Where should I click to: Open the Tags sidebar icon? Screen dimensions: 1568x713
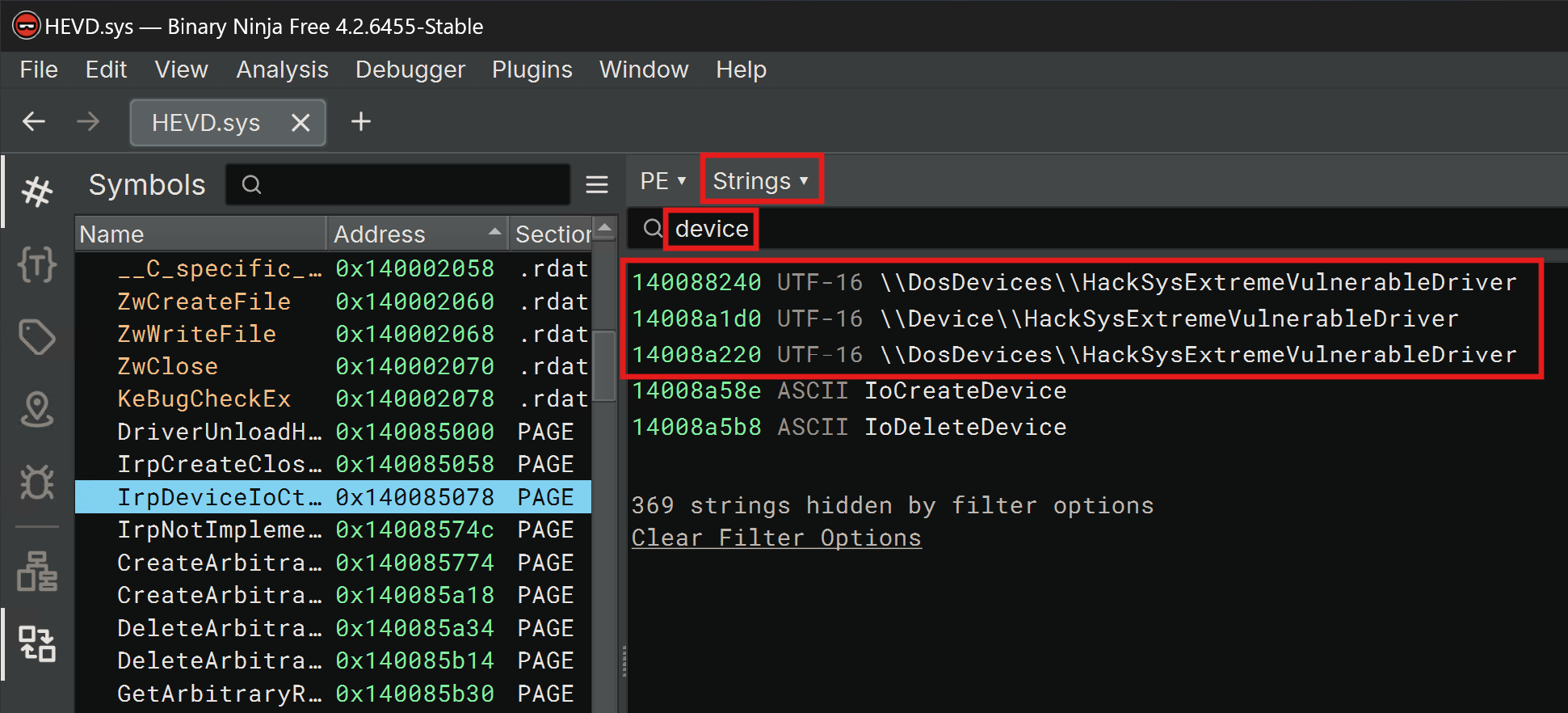point(37,336)
